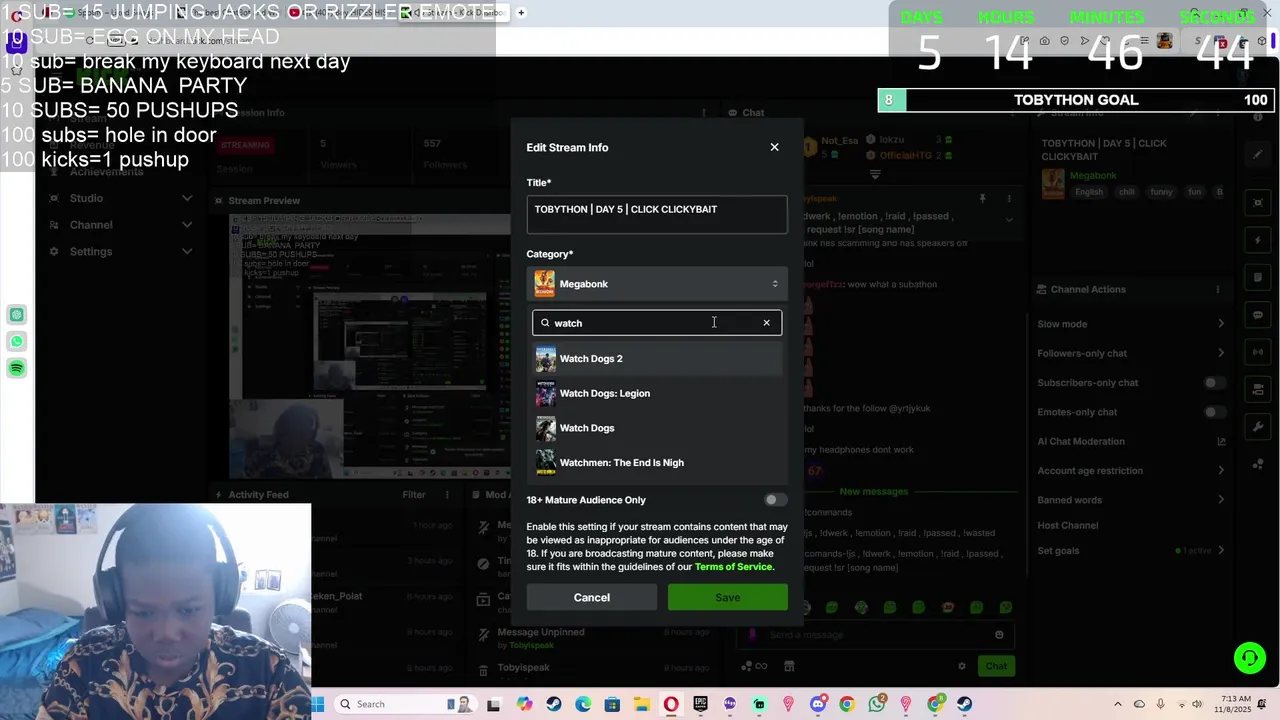Send the chat message with Chat button
The width and height of the screenshot is (1280, 720).
[996, 666]
